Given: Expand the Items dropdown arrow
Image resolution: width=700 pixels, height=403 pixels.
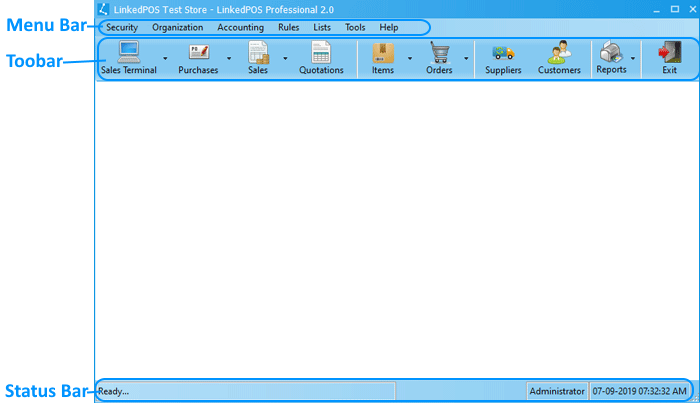Looking at the screenshot, I should [x=409, y=58].
